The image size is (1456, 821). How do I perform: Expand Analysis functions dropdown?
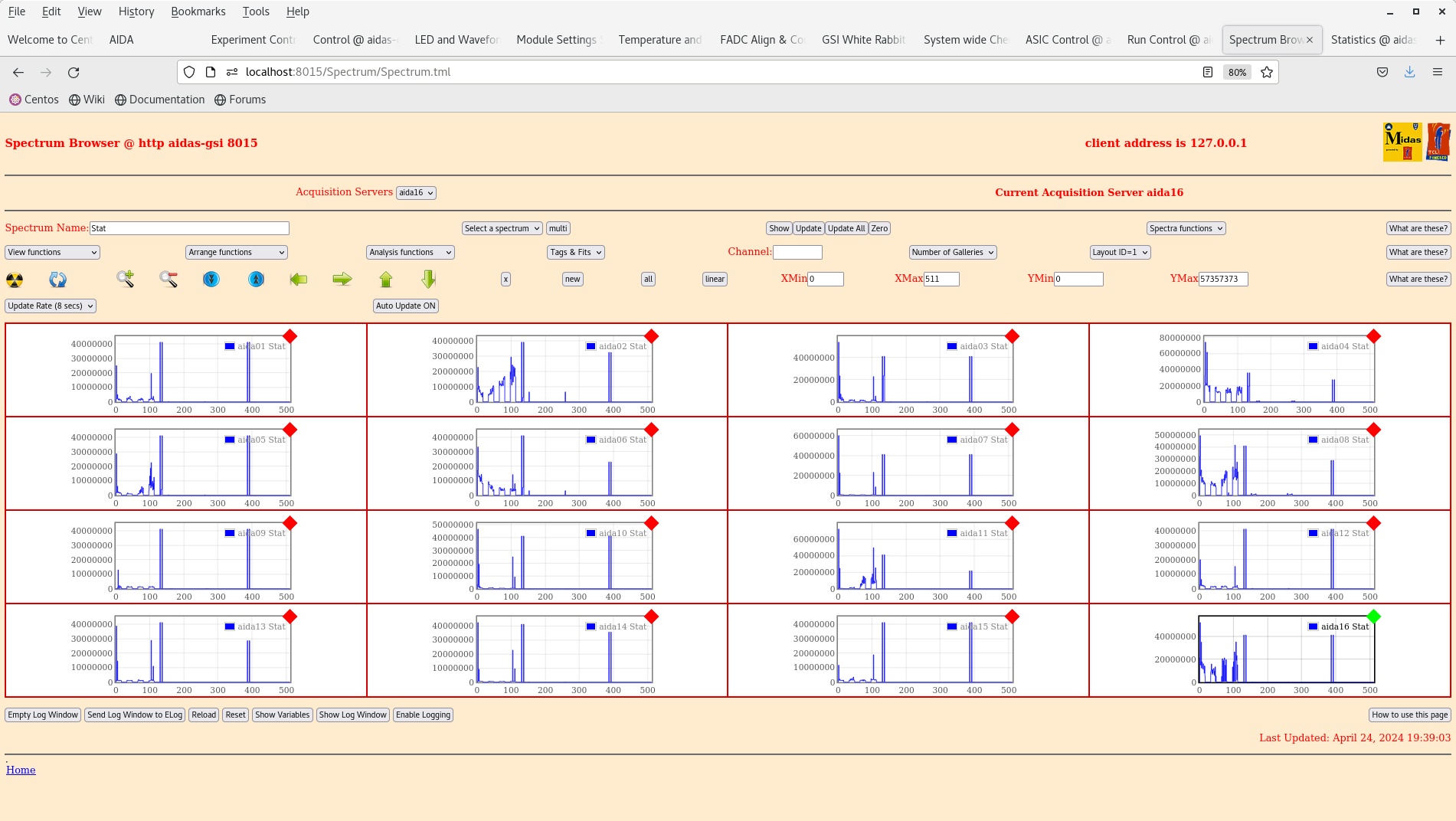pyautogui.click(x=411, y=252)
